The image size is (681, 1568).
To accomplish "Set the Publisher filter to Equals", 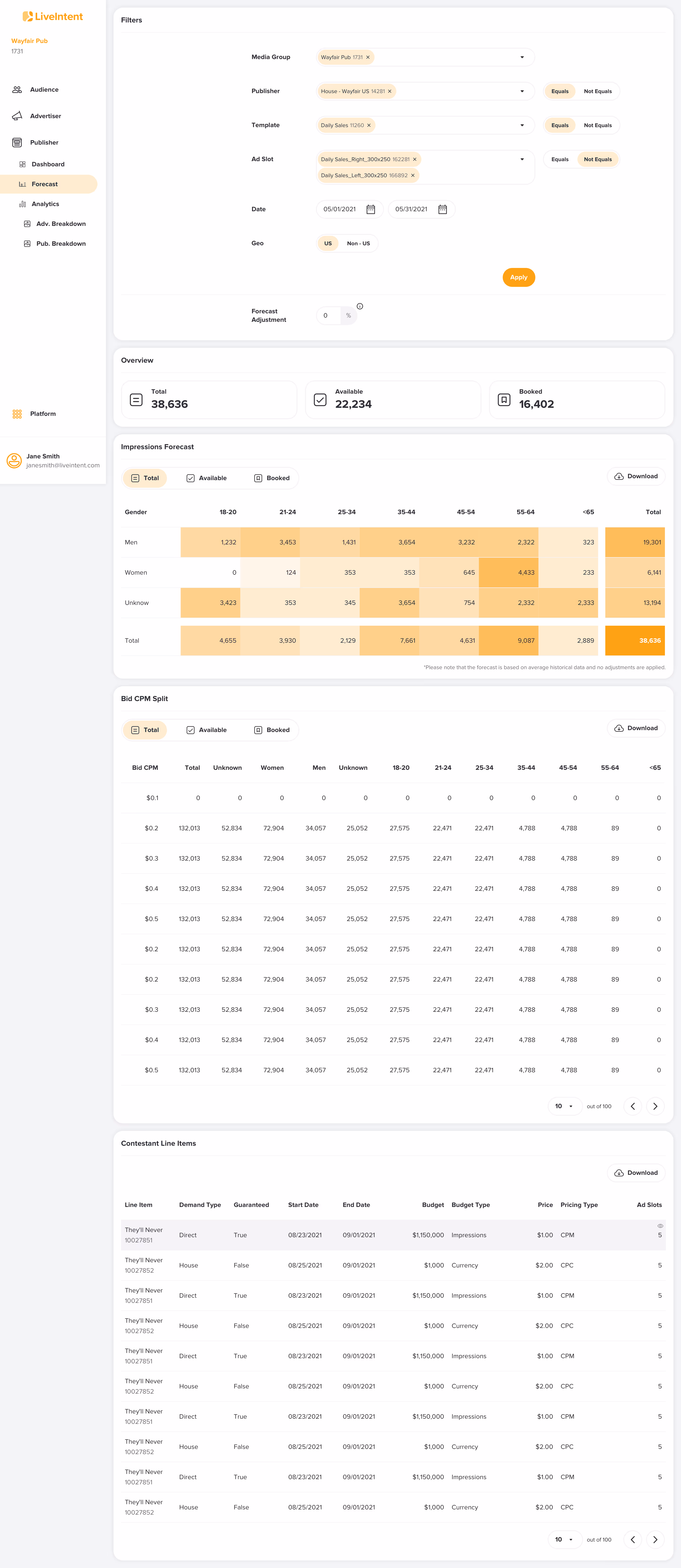I will point(560,91).
